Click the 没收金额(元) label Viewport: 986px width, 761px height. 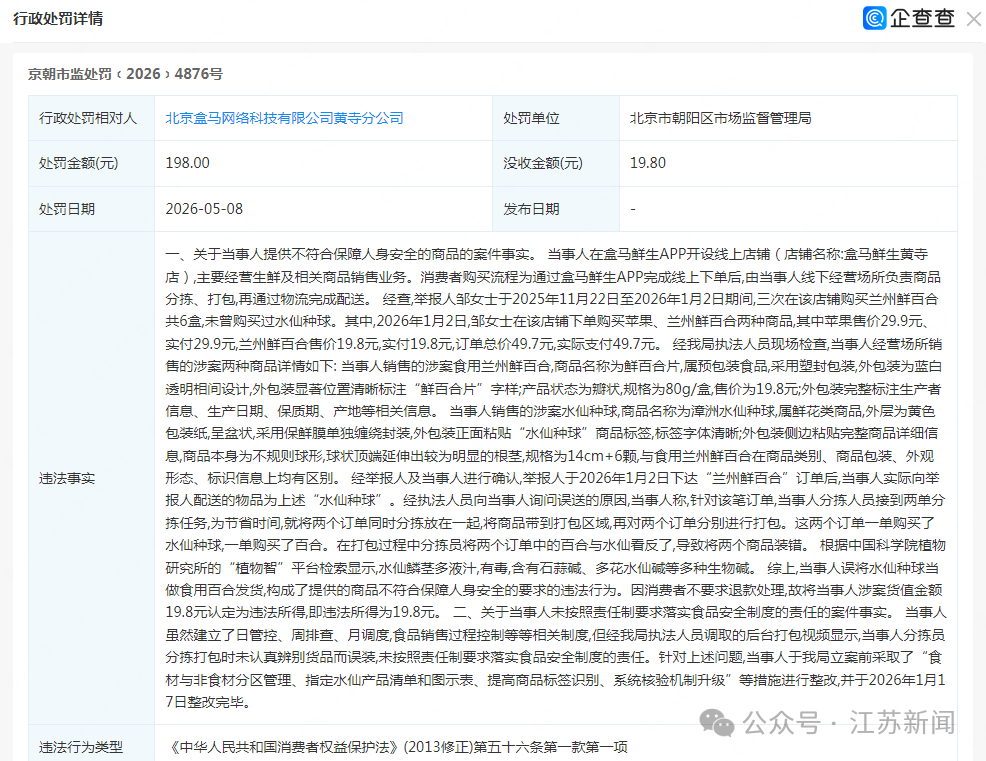543,164
